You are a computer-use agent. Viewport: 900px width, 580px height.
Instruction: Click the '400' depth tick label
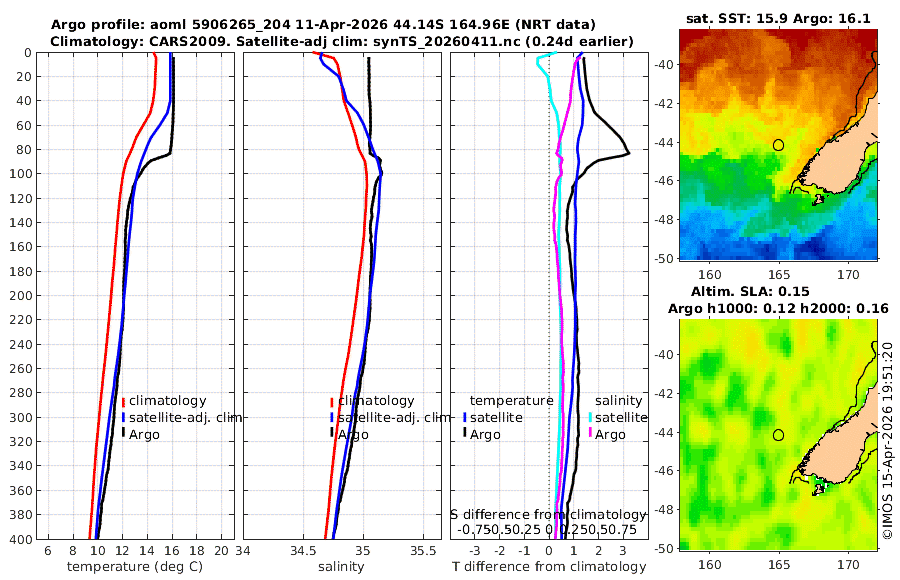coord(20,539)
